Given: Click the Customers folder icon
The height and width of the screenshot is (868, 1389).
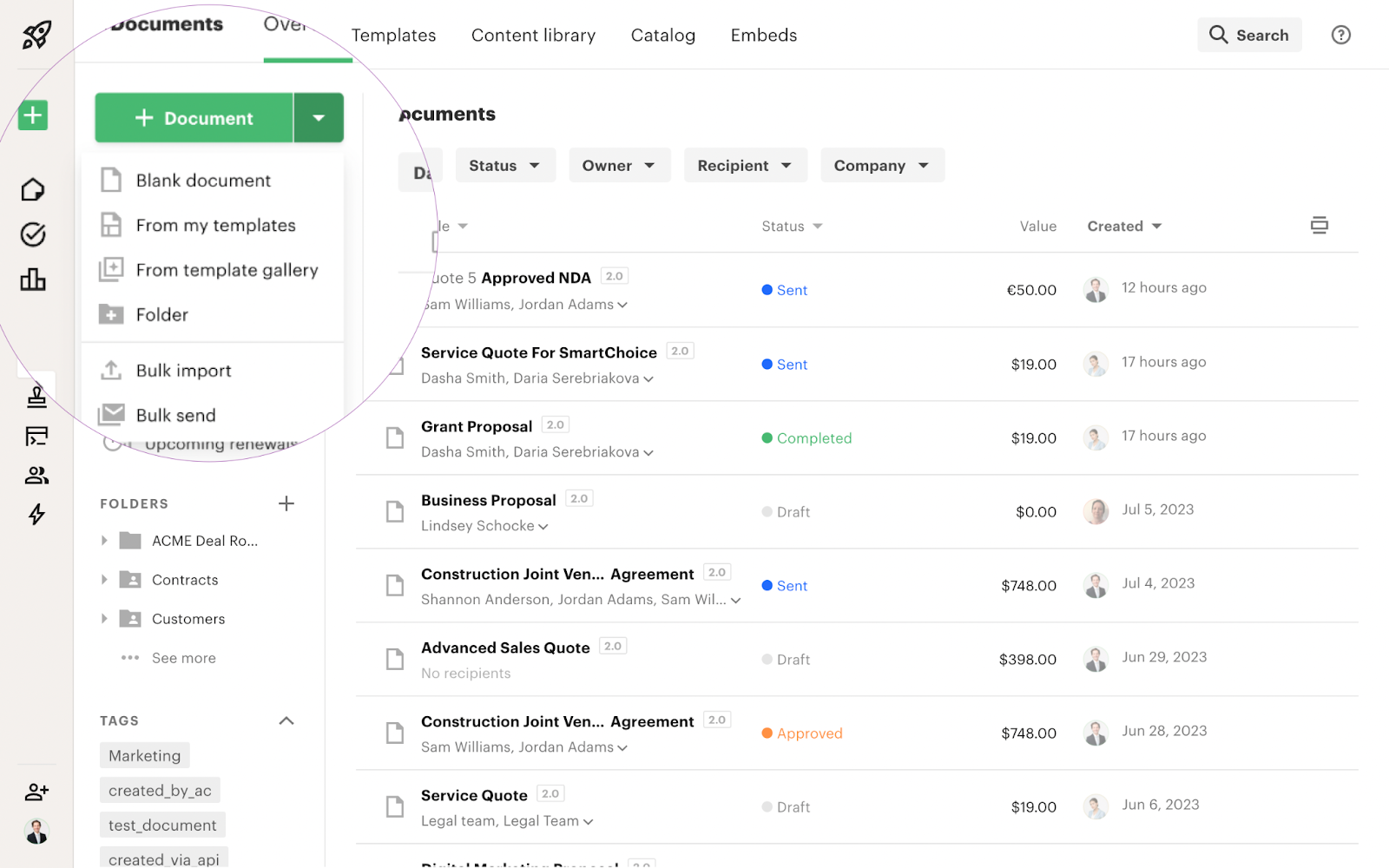Looking at the screenshot, I should (x=130, y=618).
